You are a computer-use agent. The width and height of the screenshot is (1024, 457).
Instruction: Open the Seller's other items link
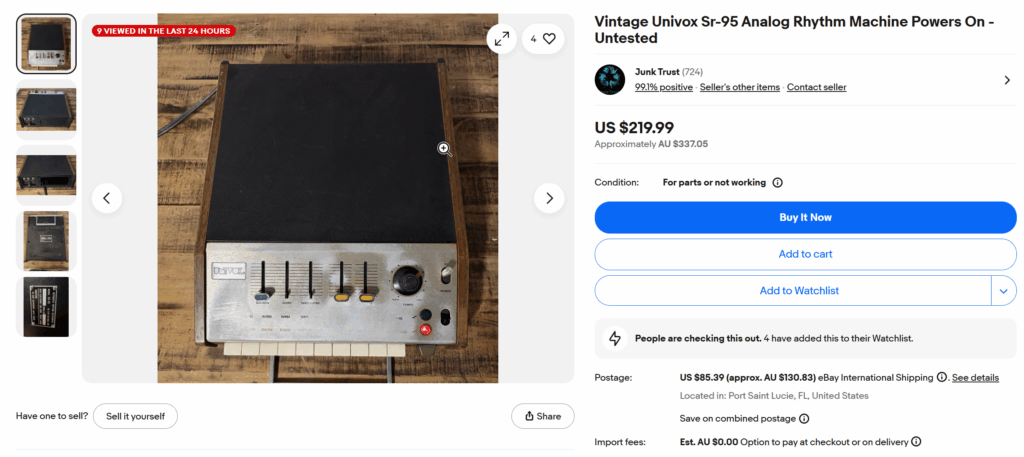pyautogui.click(x=739, y=87)
